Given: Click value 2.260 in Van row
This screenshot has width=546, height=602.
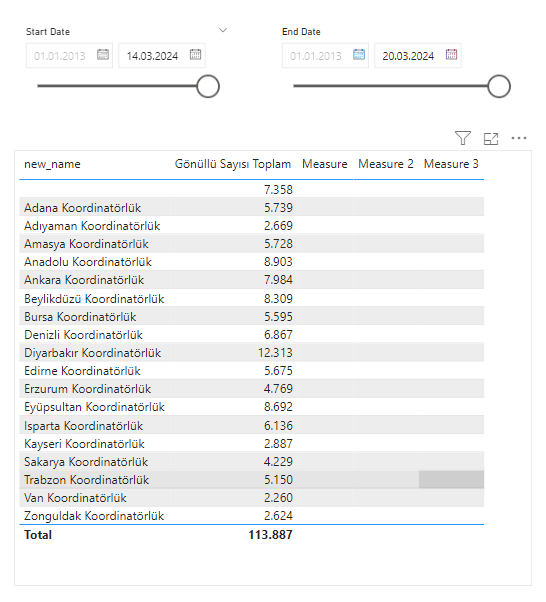Looking at the screenshot, I should point(278,498).
